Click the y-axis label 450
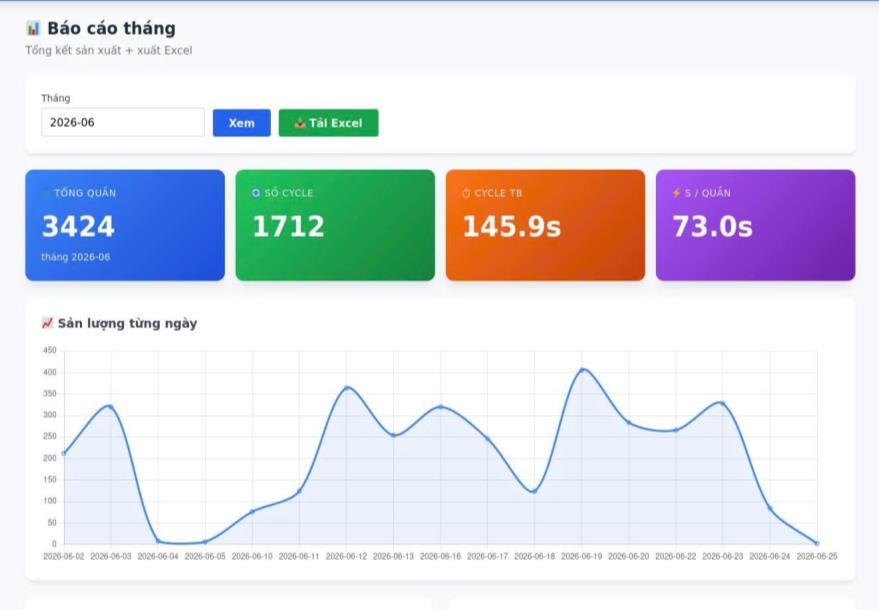The height and width of the screenshot is (609, 879). [x=50, y=350]
